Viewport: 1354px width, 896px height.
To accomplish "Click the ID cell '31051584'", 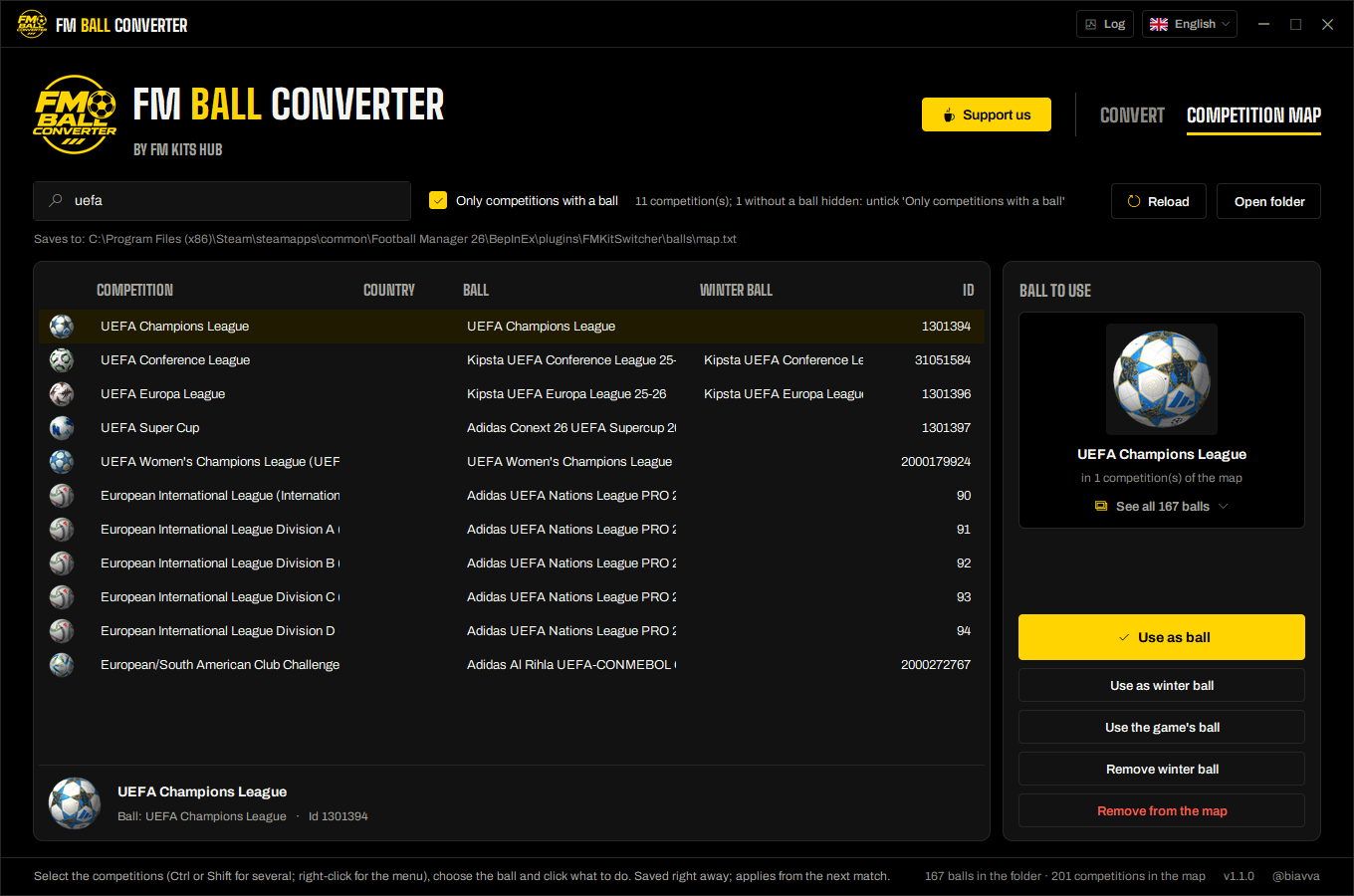I will tap(943, 360).
